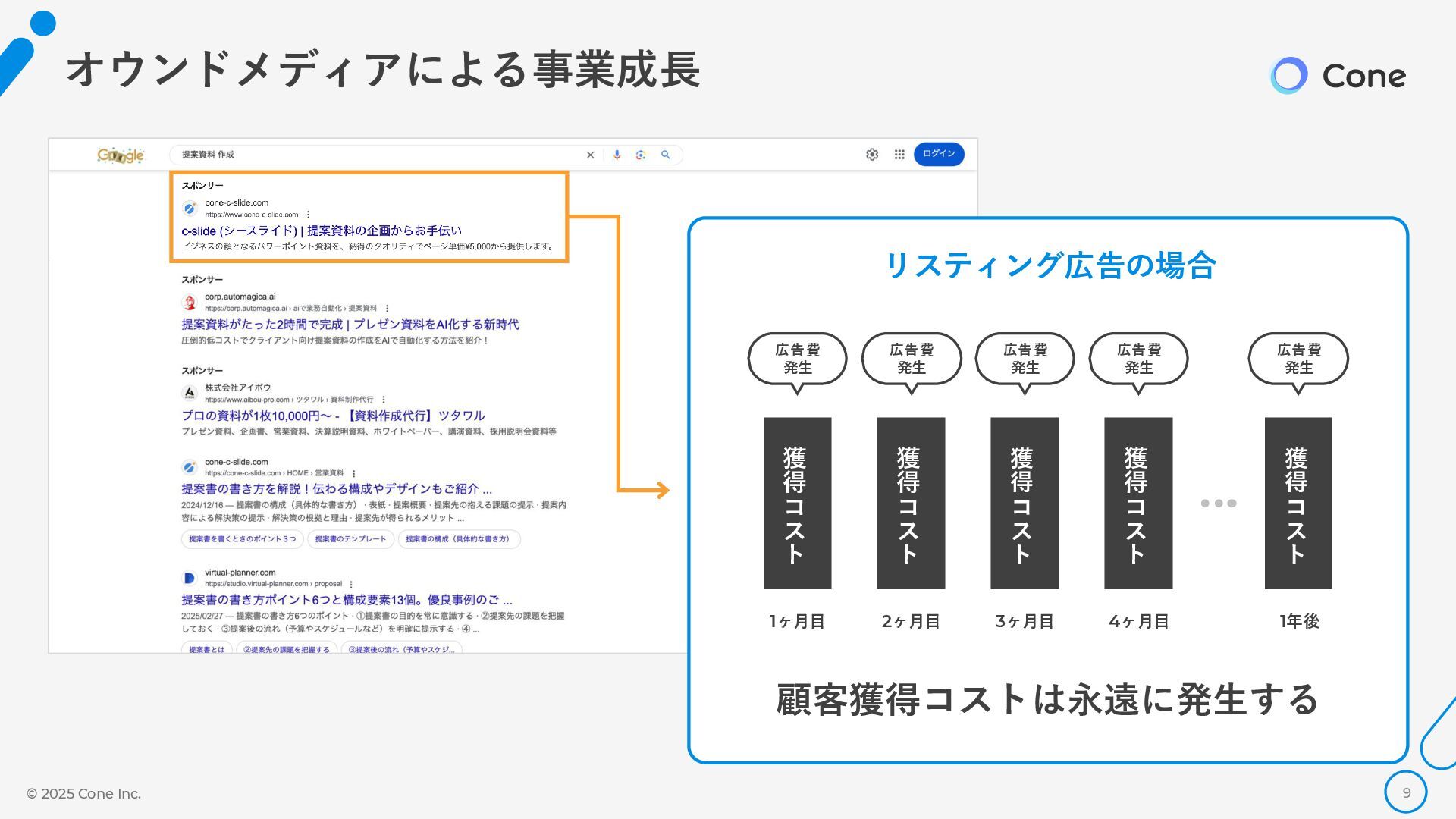
Task: Open the Google apps grid icon
Action: click(x=899, y=155)
